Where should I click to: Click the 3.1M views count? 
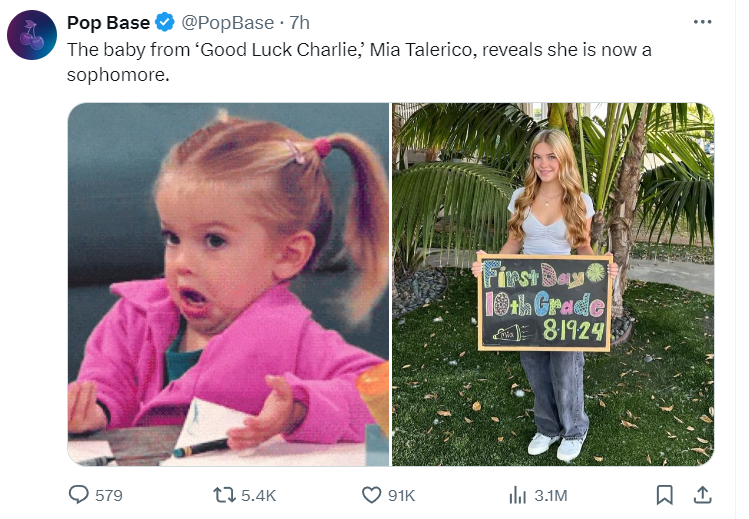point(550,495)
